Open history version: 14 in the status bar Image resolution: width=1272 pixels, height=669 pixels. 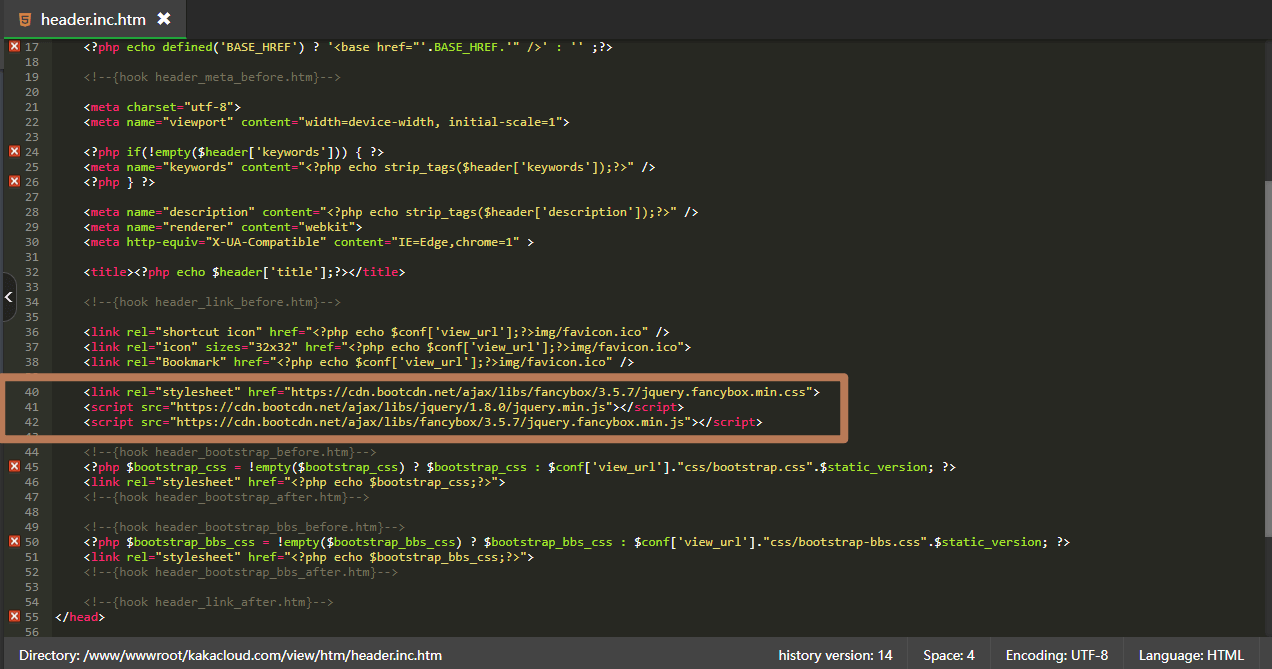point(835,655)
